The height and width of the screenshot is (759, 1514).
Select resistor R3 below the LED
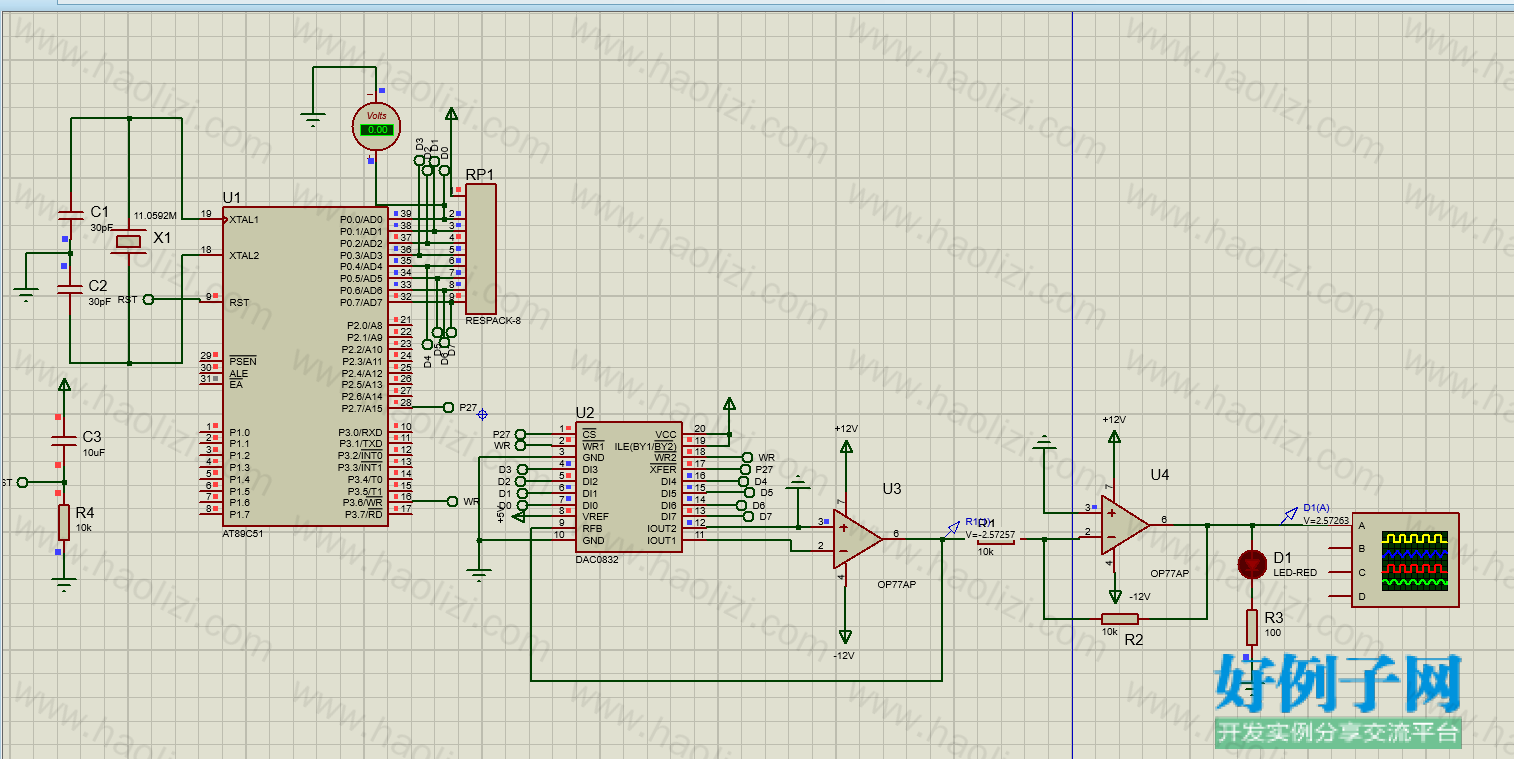pos(1251,626)
